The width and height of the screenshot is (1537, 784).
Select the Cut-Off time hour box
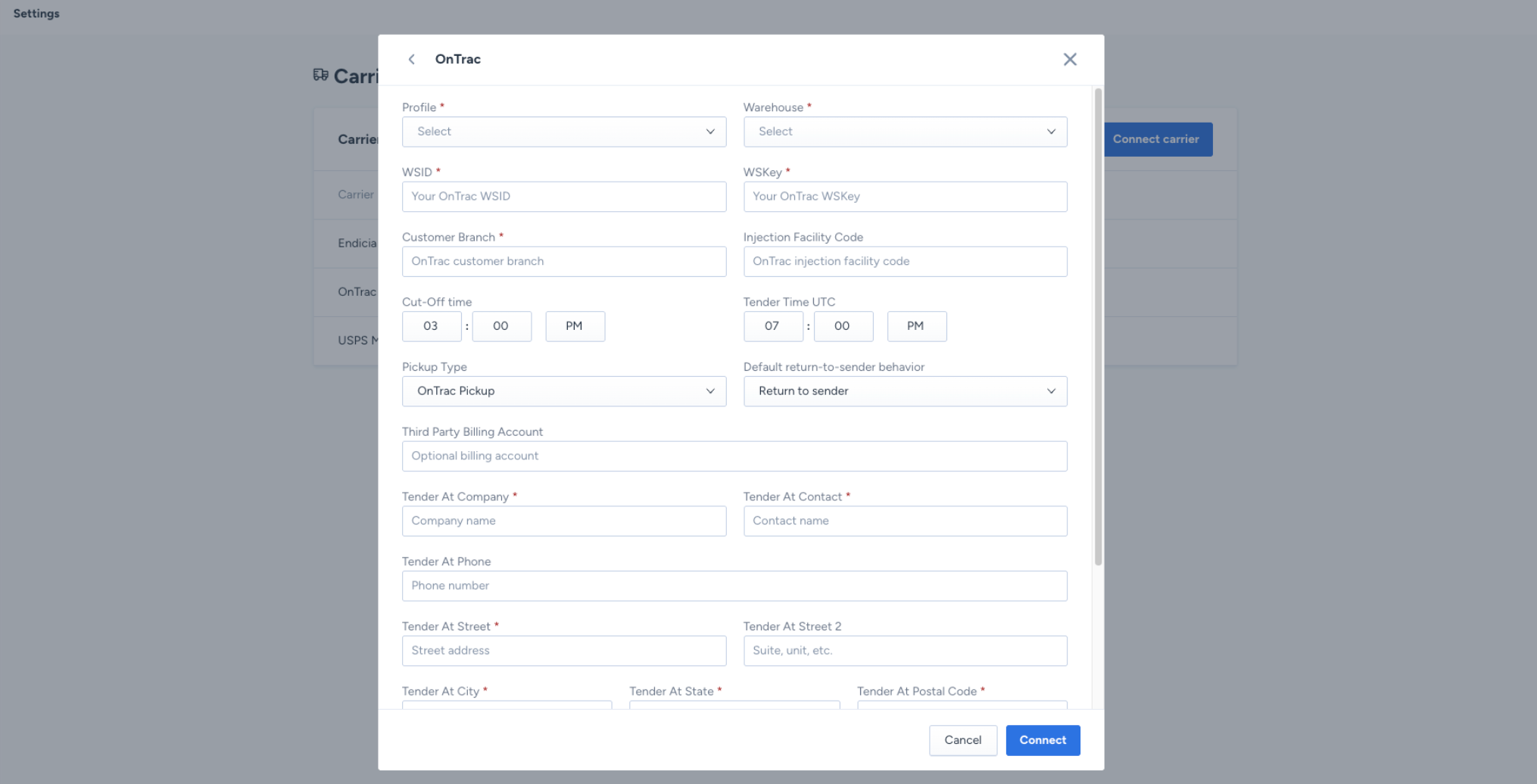coord(432,326)
